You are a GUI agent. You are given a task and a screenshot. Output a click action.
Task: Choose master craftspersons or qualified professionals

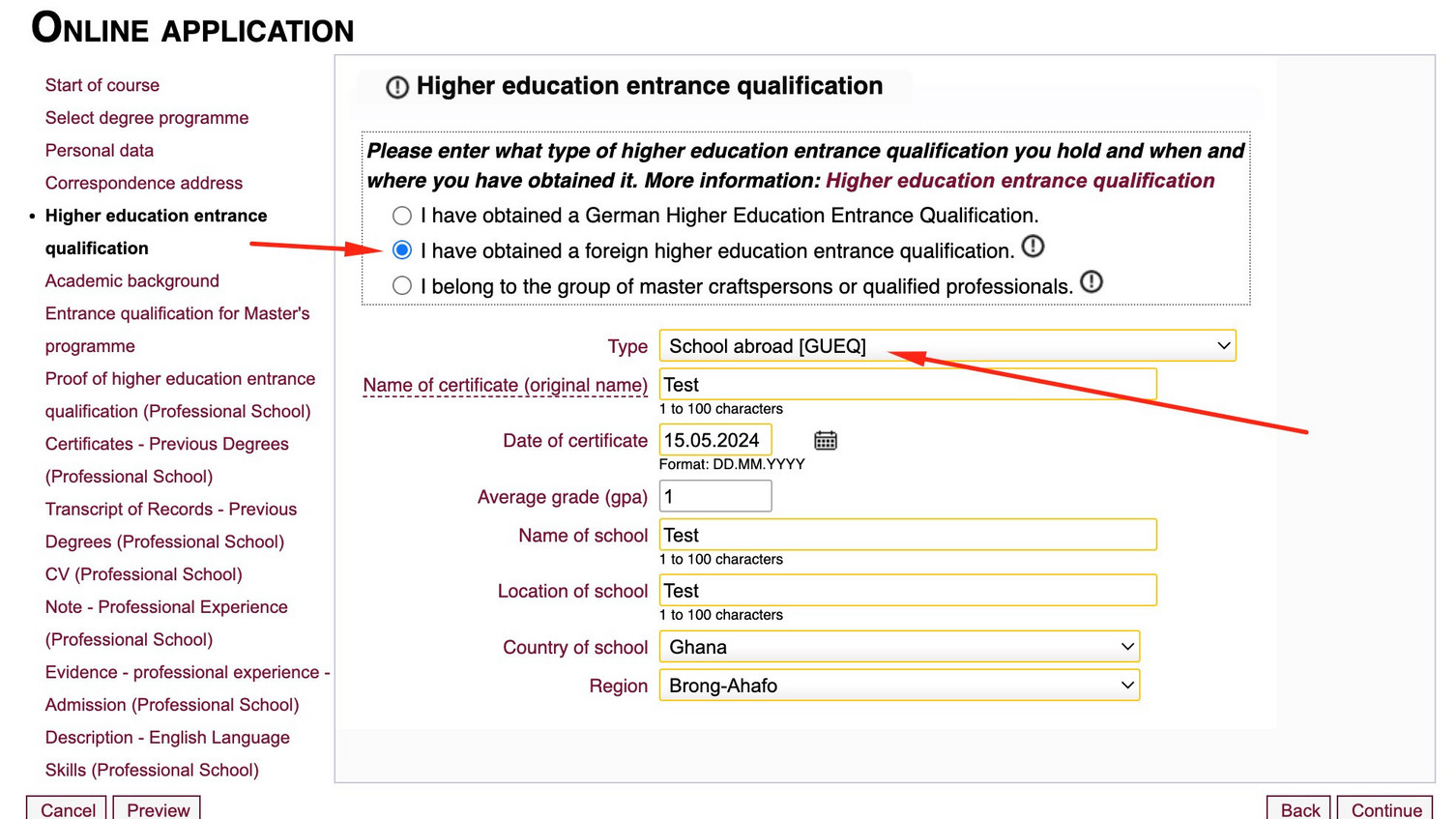click(402, 286)
